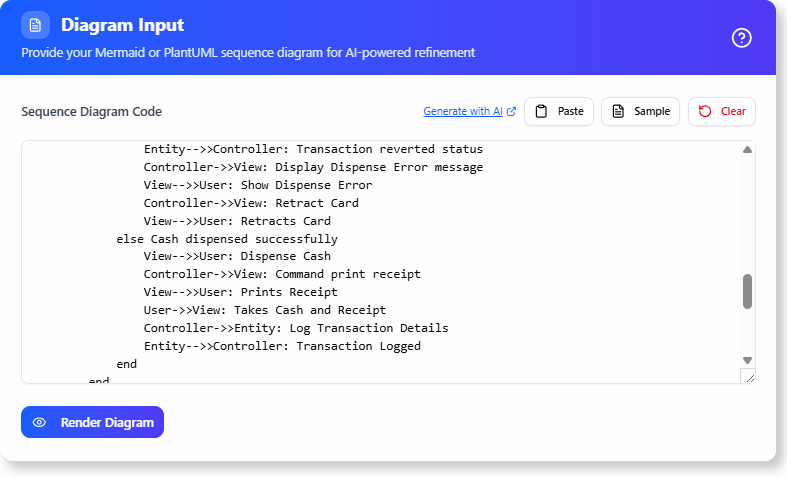Place cursor on "else Cash dispensed successfully" line
Viewport: 787px width, 478px height.
click(227, 239)
